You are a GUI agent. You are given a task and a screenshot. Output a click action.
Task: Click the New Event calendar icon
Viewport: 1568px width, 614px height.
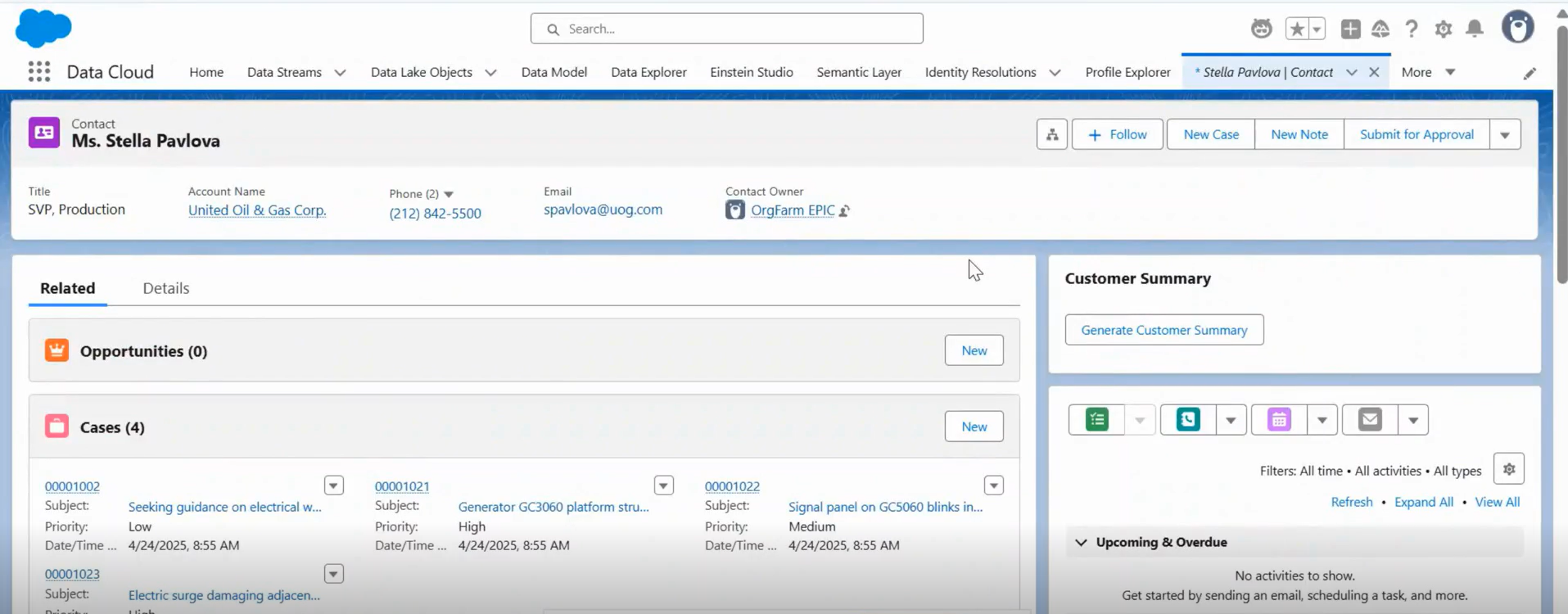[x=1279, y=420]
